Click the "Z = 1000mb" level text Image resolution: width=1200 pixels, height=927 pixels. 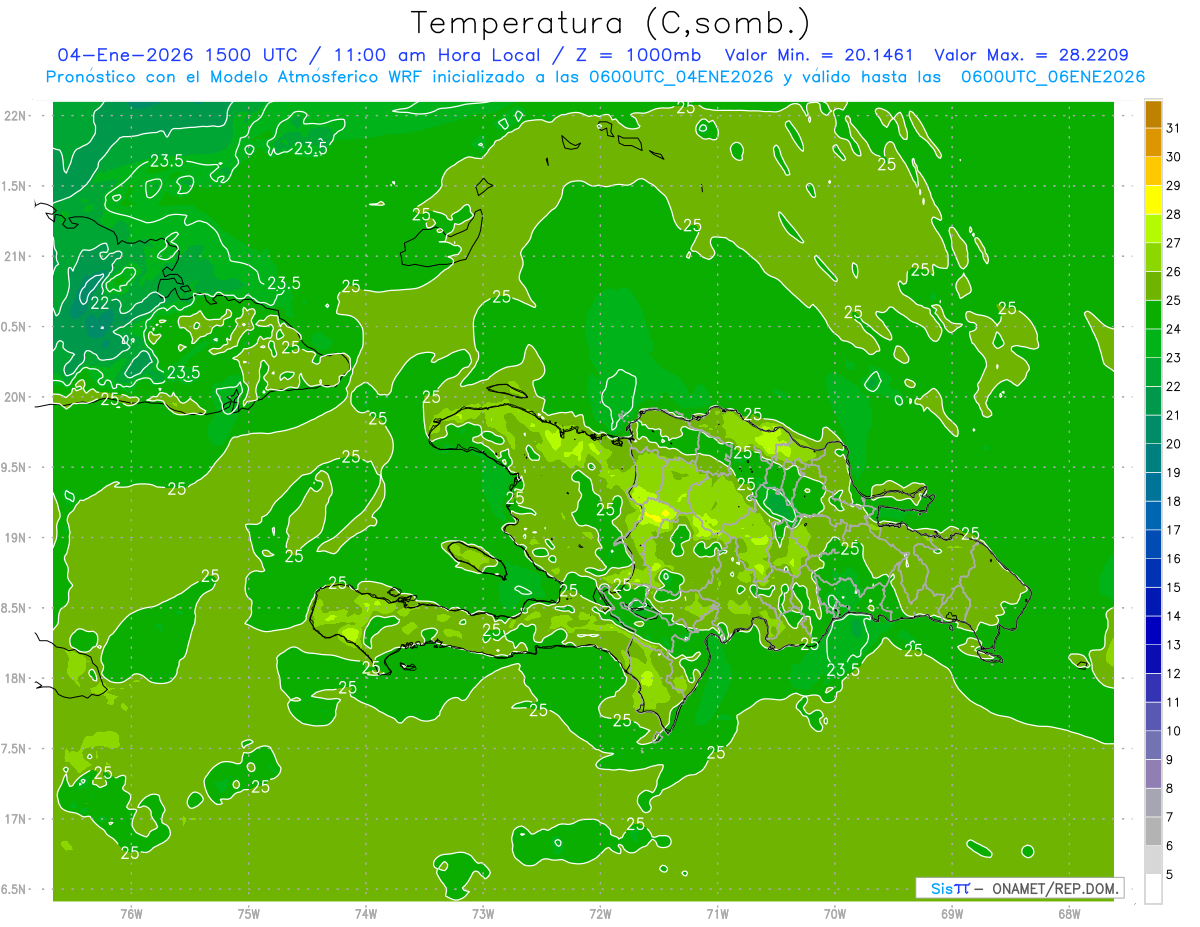point(634,55)
